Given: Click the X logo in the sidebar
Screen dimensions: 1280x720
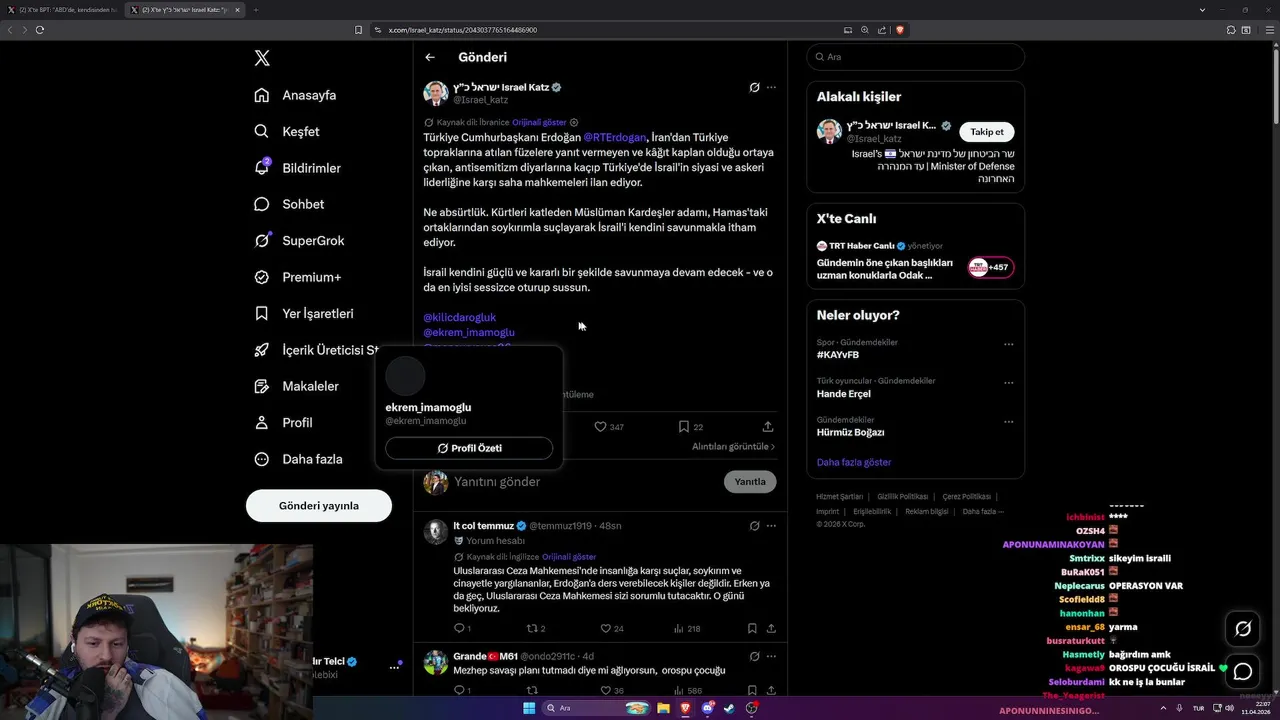Looking at the screenshot, I should pyautogui.click(x=262, y=58).
